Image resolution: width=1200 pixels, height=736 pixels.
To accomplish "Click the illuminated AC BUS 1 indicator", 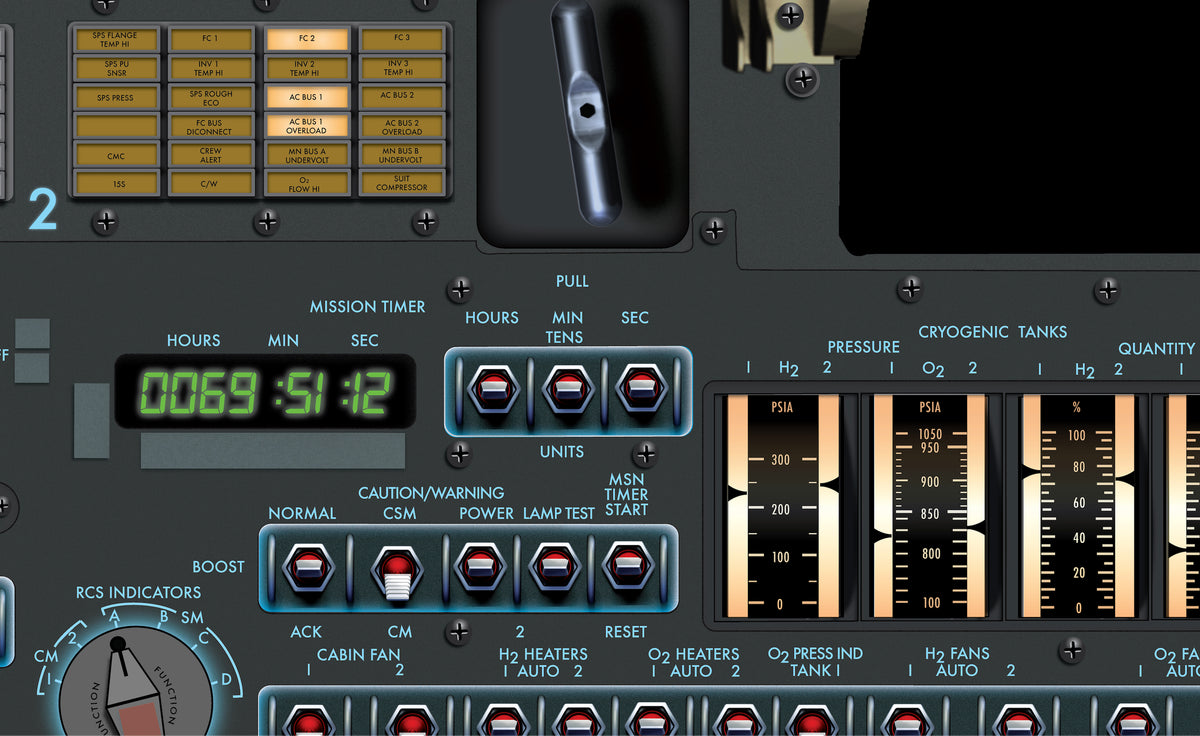I will (x=307, y=97).
